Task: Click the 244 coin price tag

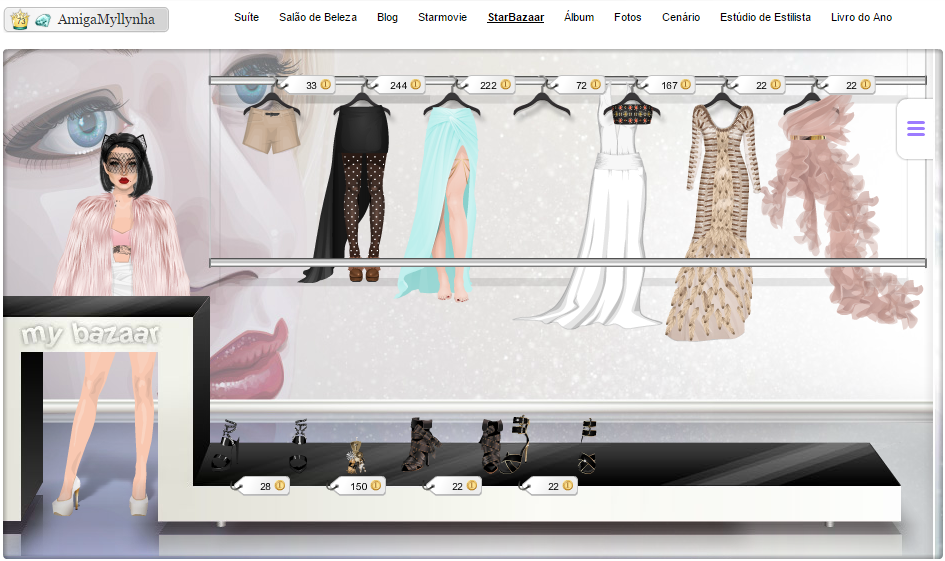Action: (404, 85)
